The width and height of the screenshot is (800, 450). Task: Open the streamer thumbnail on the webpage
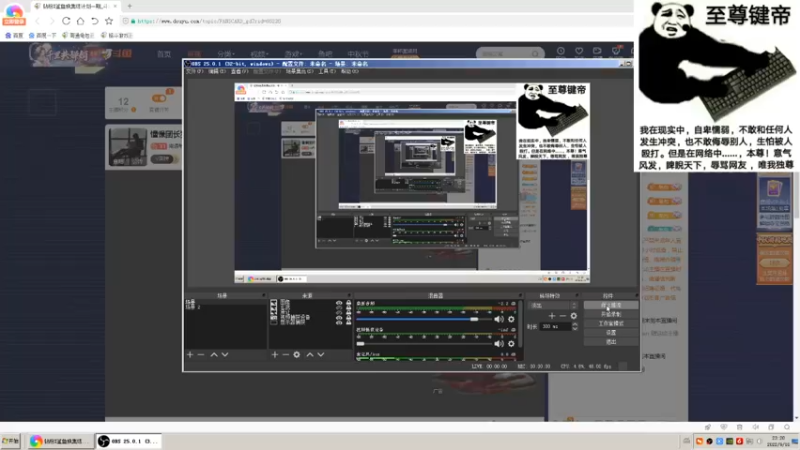pos(128,147)
